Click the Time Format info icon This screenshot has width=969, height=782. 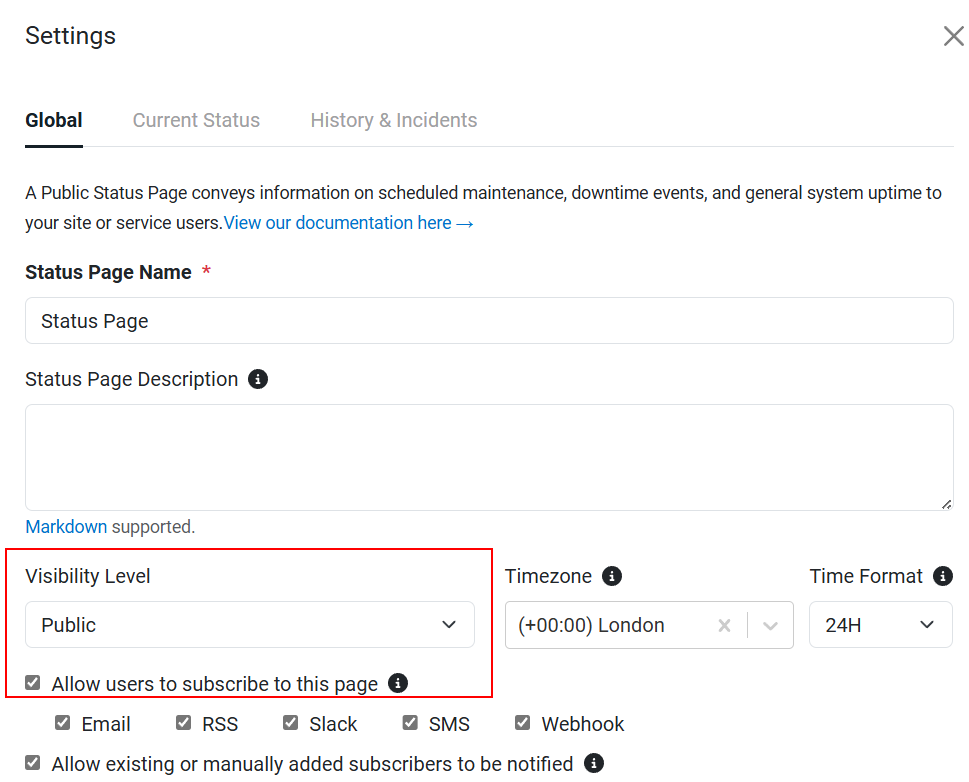click(942, 576)
